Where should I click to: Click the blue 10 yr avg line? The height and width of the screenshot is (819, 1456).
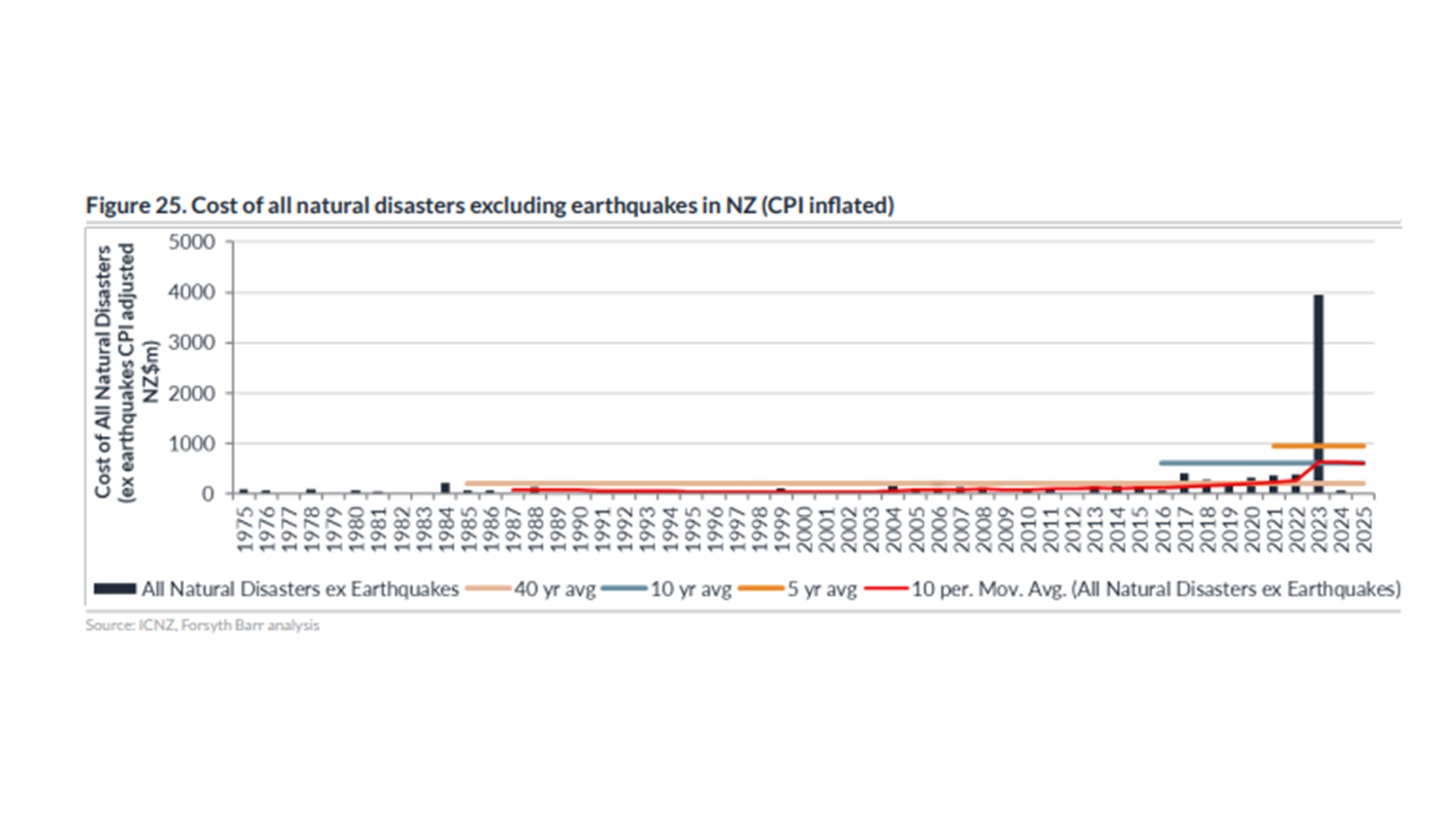pos(1228,463)
